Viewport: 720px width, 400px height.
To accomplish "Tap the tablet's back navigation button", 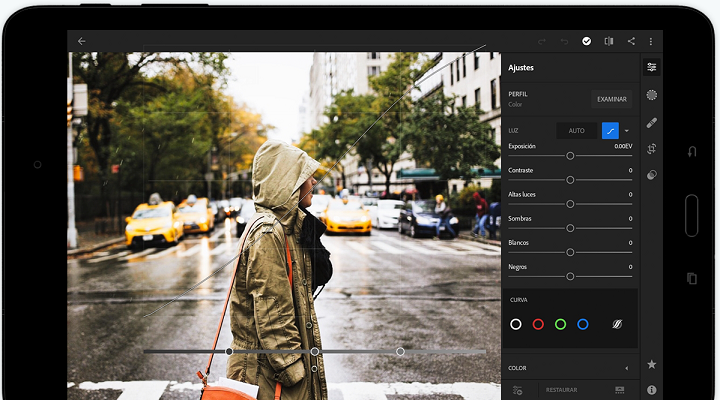I will pos(692,152).
